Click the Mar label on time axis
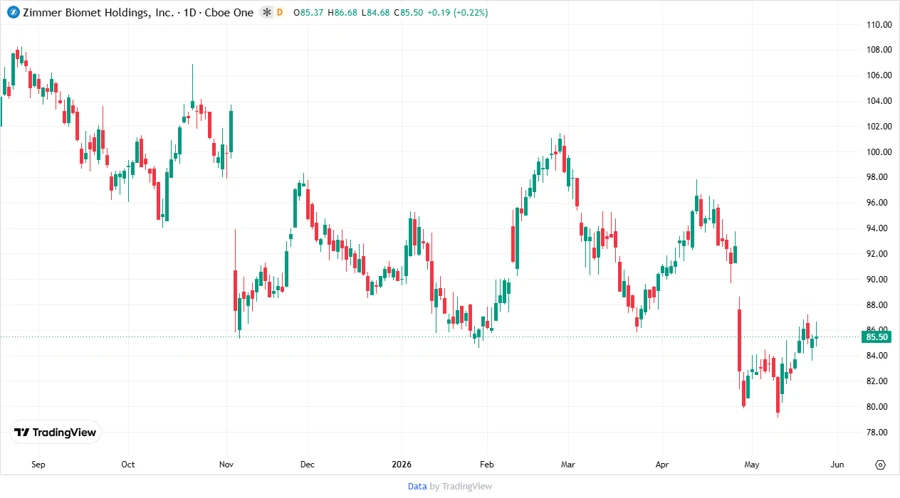 568,464
